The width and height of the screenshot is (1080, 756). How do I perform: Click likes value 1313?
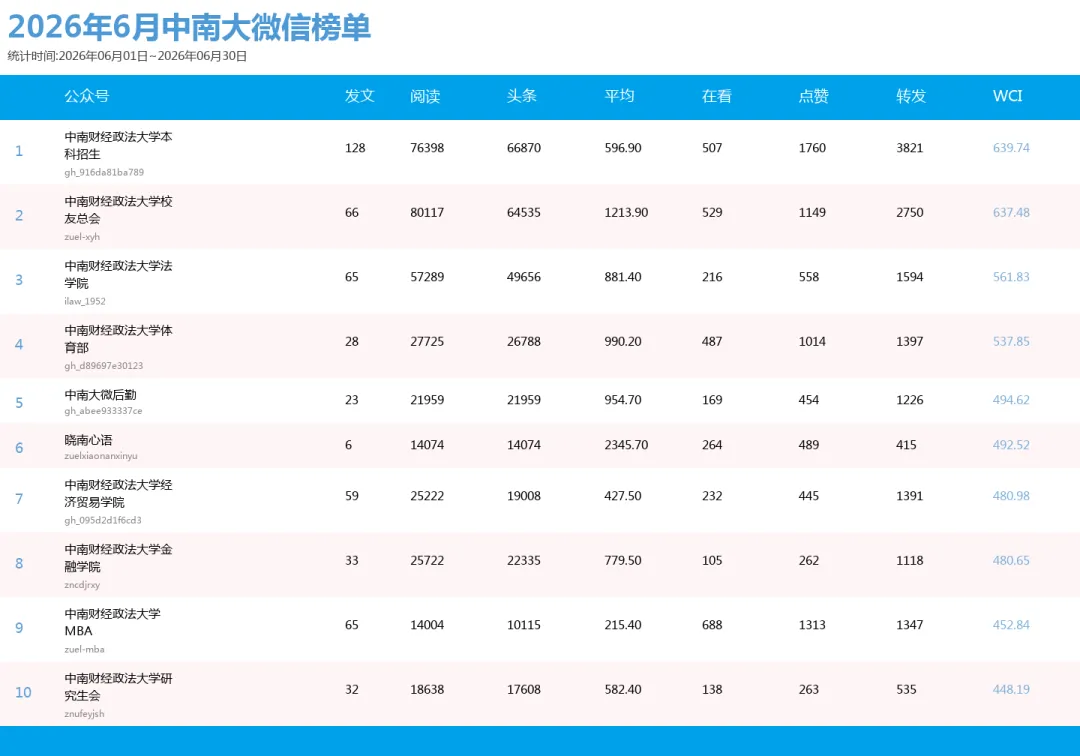point(812,625)
